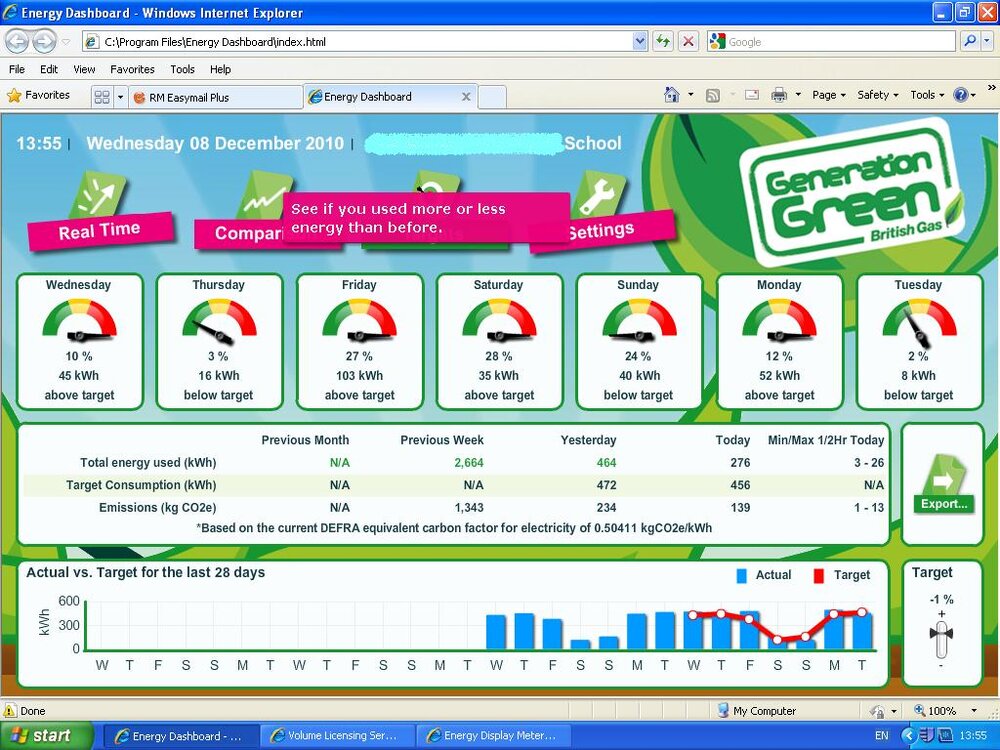Open the Page command menu
1000x750 pixels.
[x=828, y=95]
